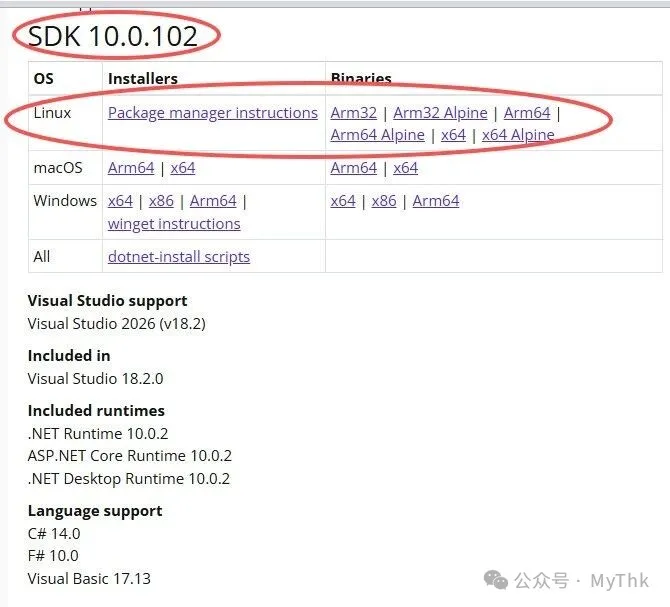Download Linux Arm64 binaries link
Viewport: 670px width, 607px height.
(527, 113)
